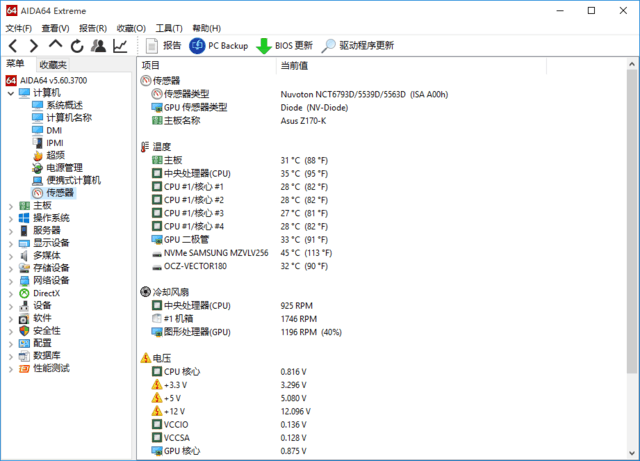This screenshot has height=461, width=640.
Task: Open the 工具(T) menu
Action: click(169, 28)
